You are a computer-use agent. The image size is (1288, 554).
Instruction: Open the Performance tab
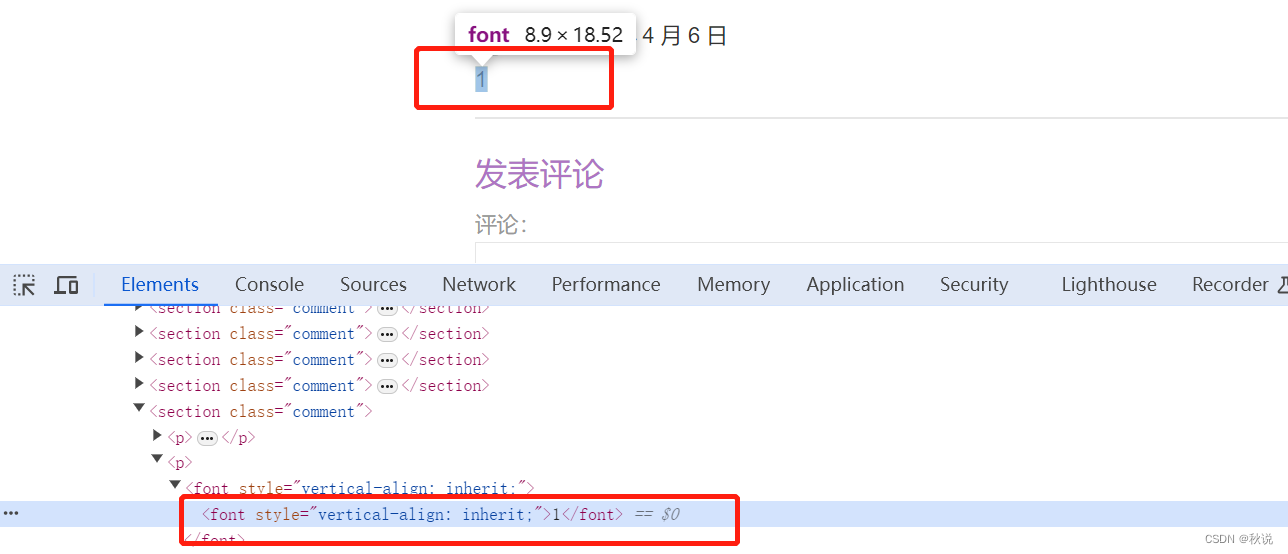tap(606, 285)
